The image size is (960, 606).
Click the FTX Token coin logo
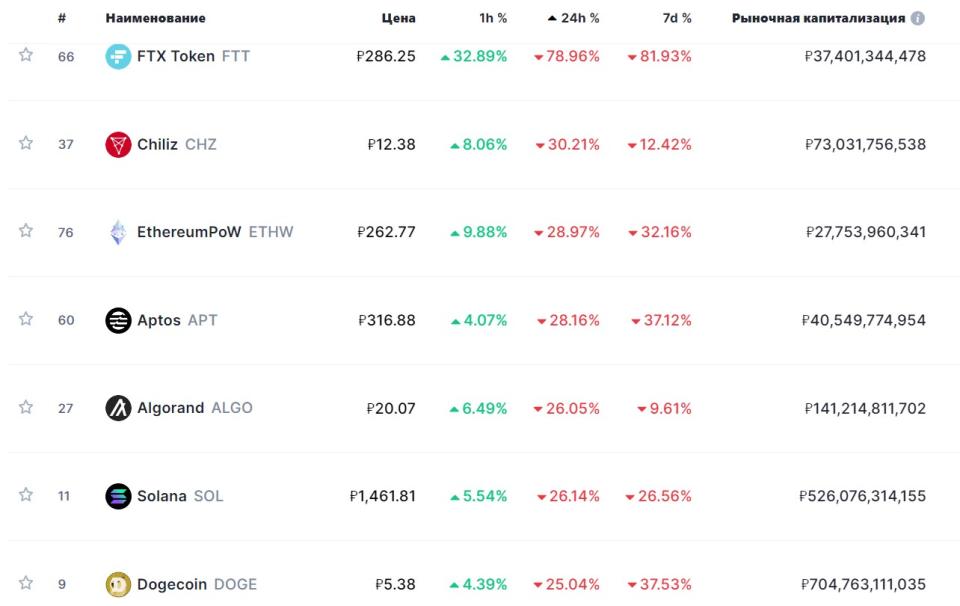pyautogui.click(x=118, y=57)
